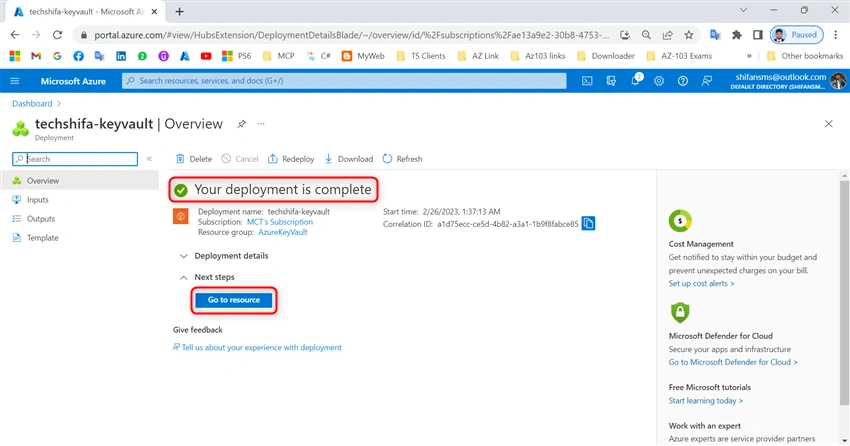Open the Chrome three-dot menu
Viewport: 850px width, 446px height.
coord(835,35)
